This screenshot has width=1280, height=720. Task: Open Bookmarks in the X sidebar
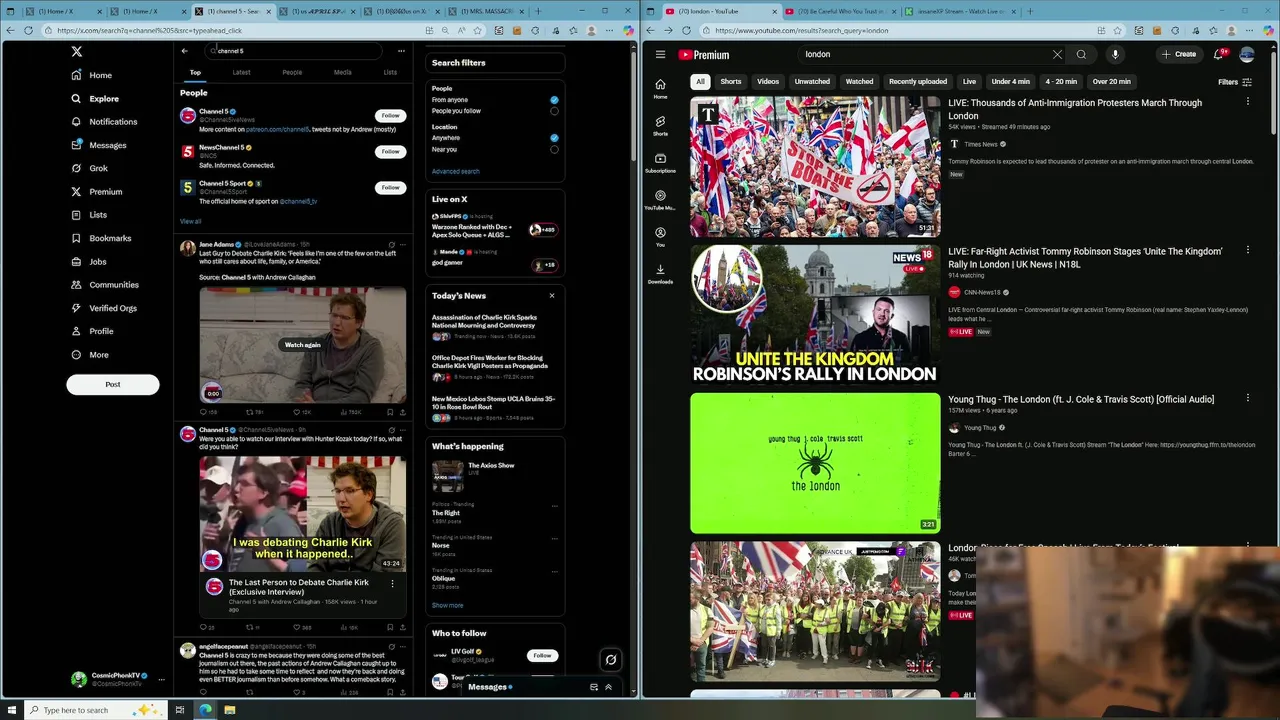click(x=100, y=238)
